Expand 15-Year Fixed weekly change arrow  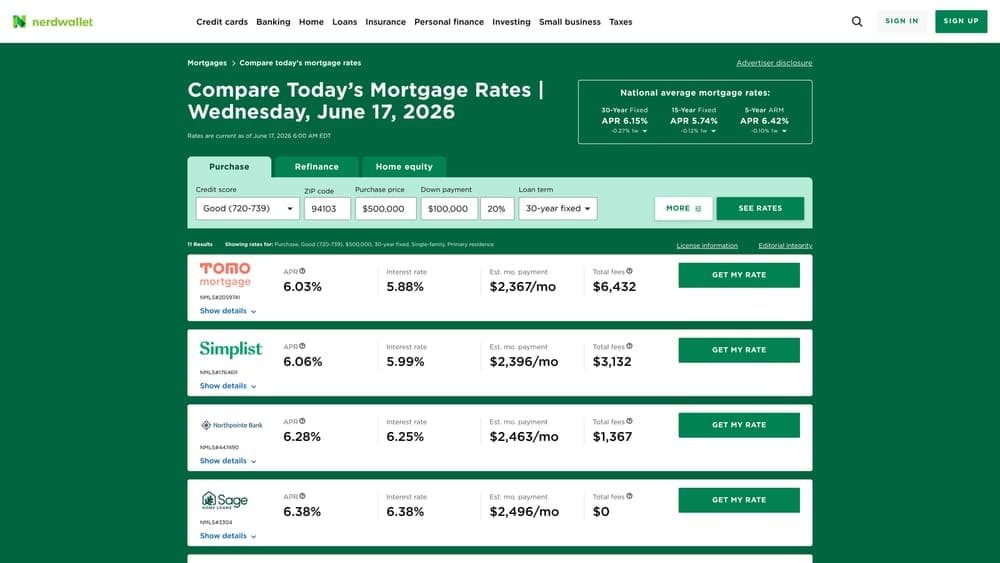click(x=714, y=131)
